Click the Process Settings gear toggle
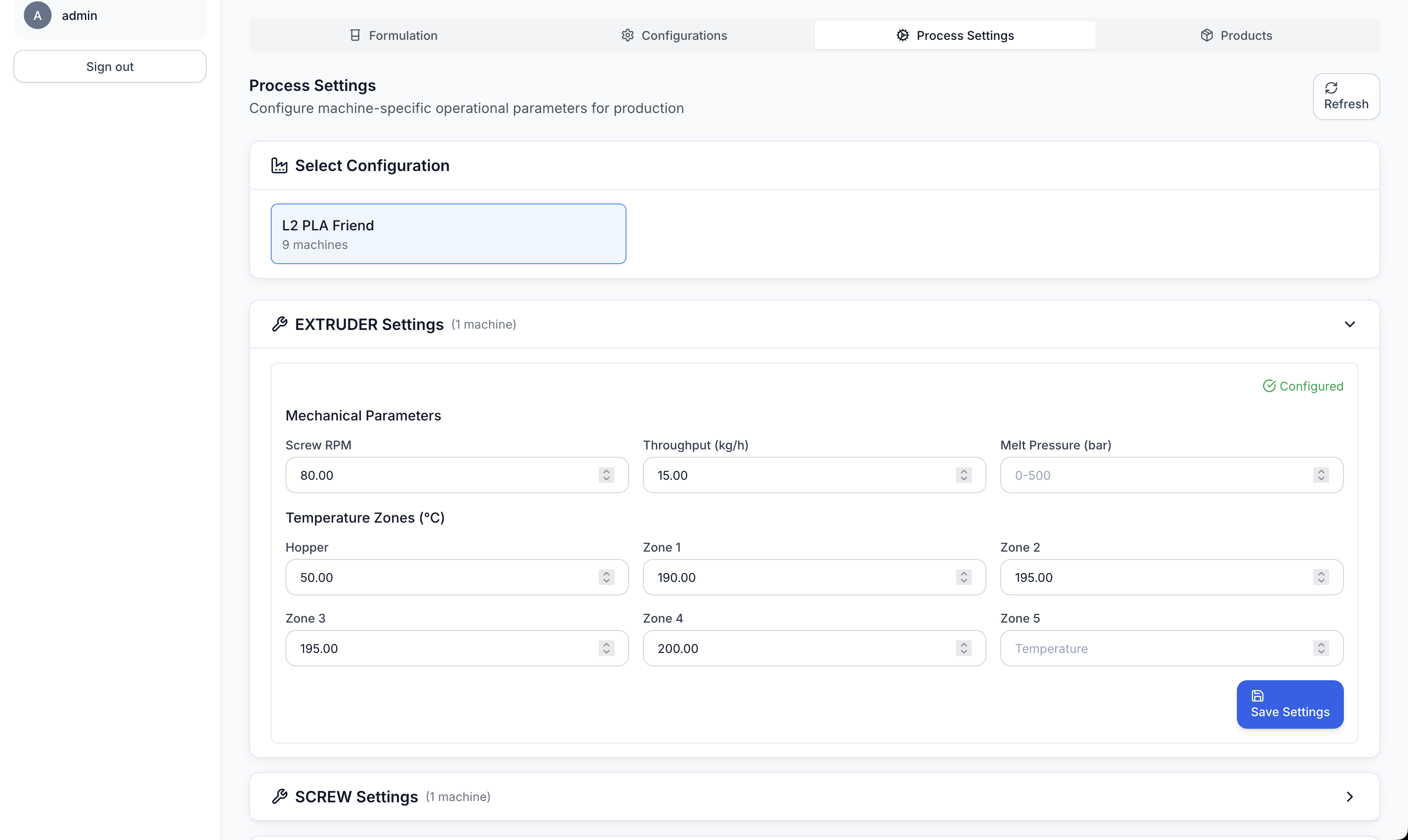The image size is (1408, 840). click(902, 35)
